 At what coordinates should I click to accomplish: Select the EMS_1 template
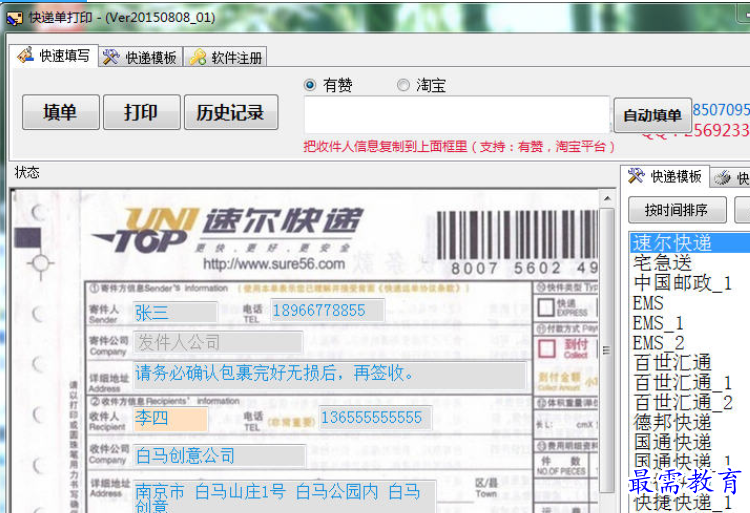pyautogui.click(x=690, y=323)
